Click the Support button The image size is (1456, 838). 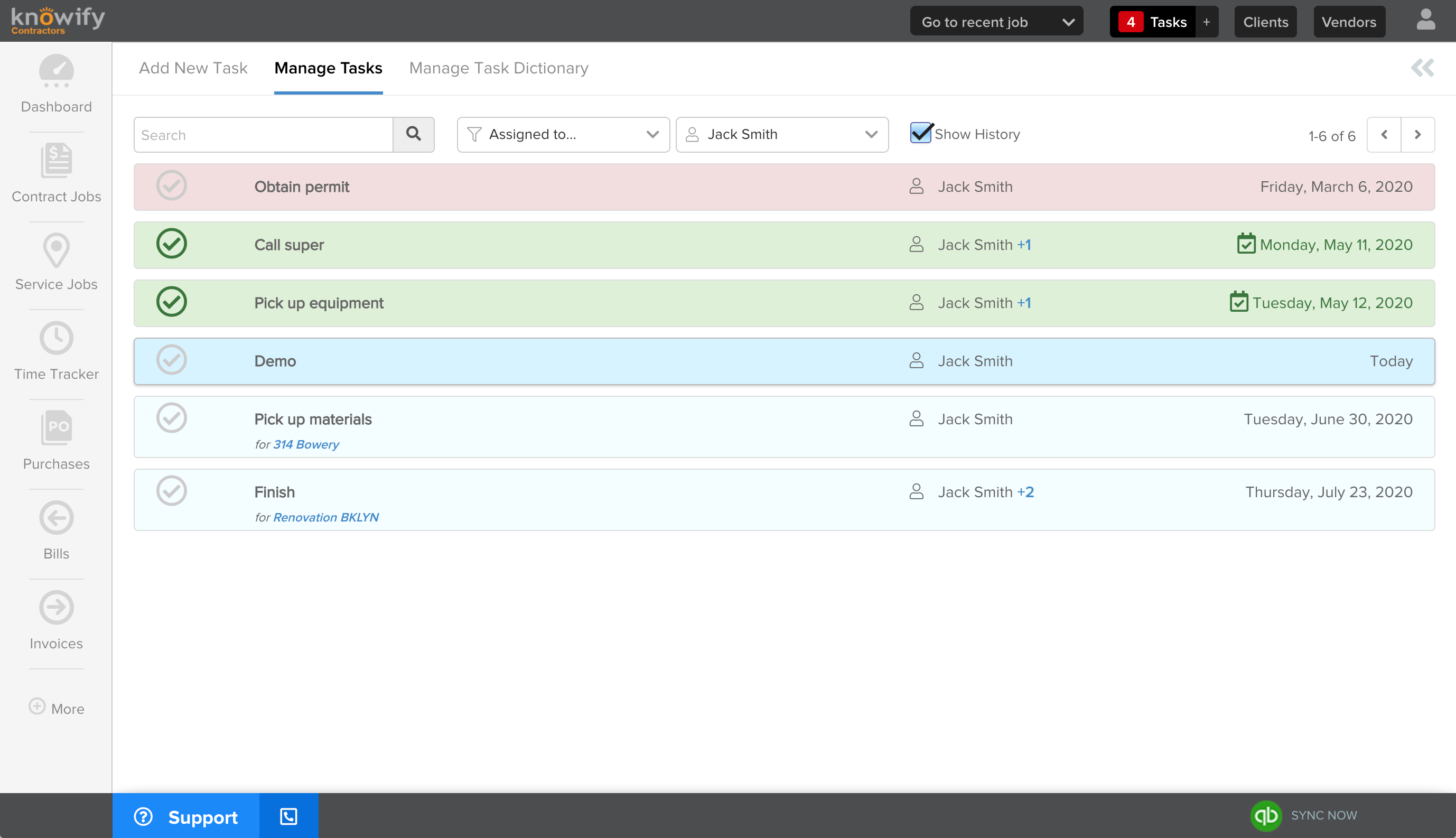point(185,816)
